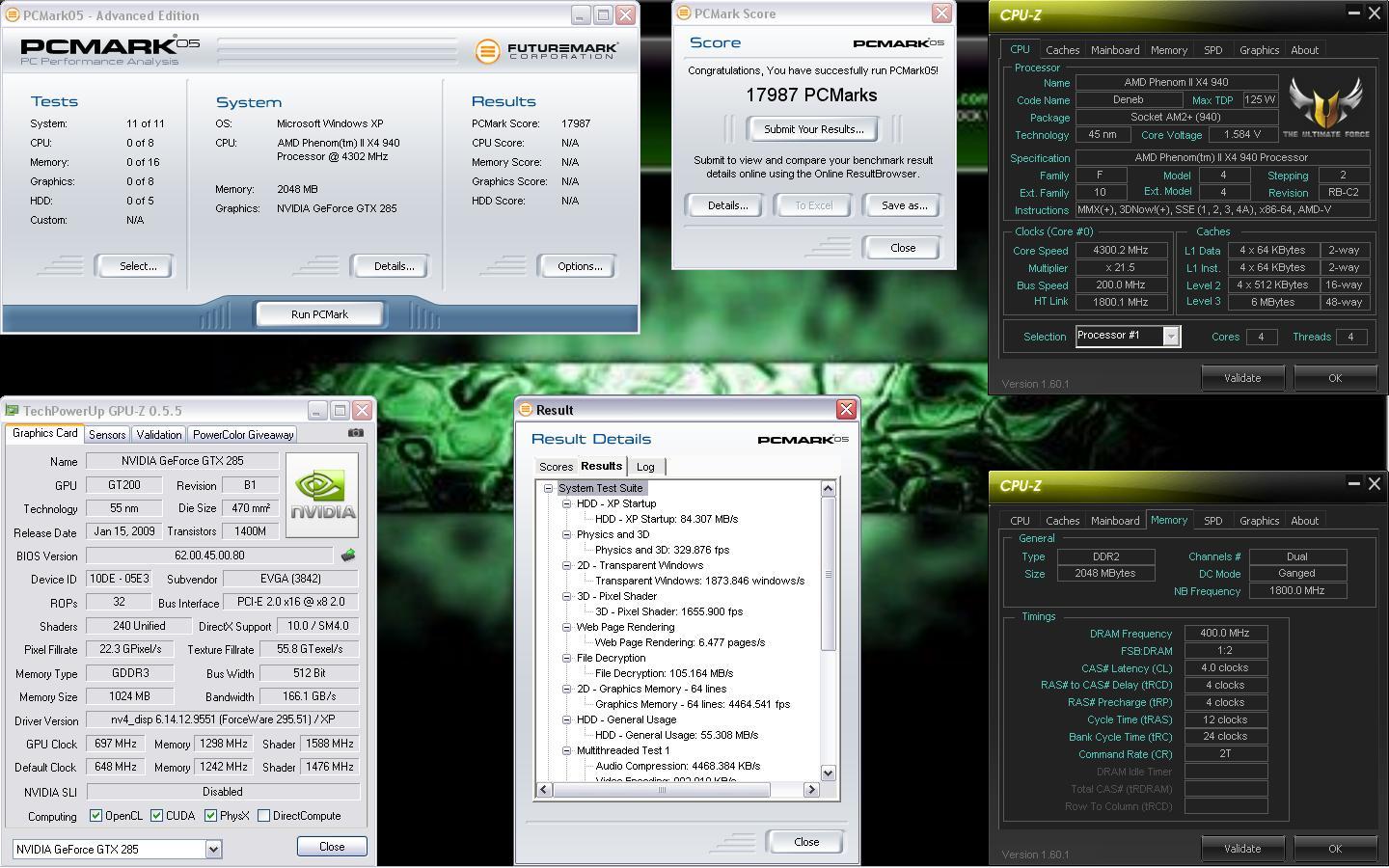Toggle the PhysX checkbox
This screenshot has height=868, width=1389.
coord(210,816)
